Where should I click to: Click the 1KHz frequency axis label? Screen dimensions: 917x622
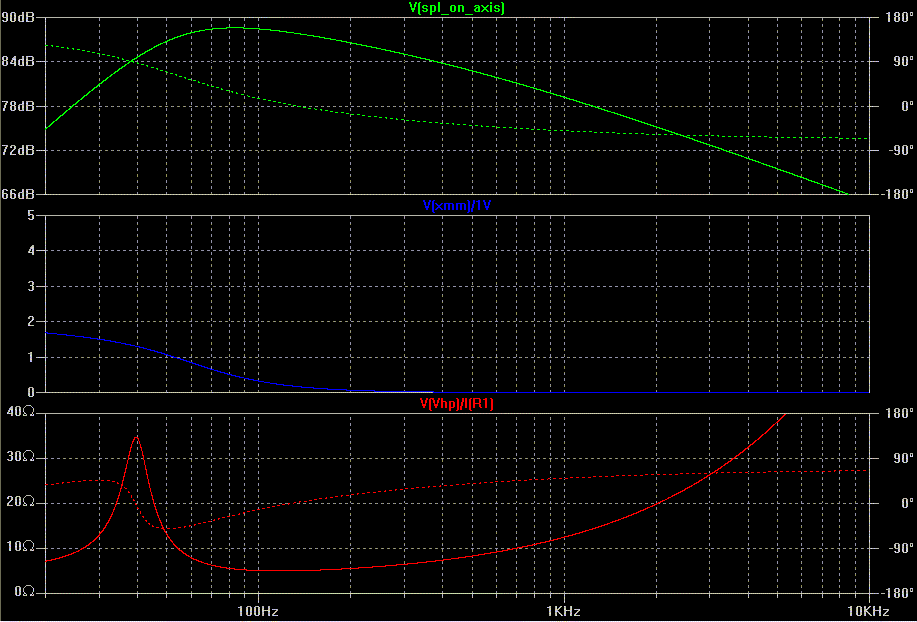tap(563, 611)
